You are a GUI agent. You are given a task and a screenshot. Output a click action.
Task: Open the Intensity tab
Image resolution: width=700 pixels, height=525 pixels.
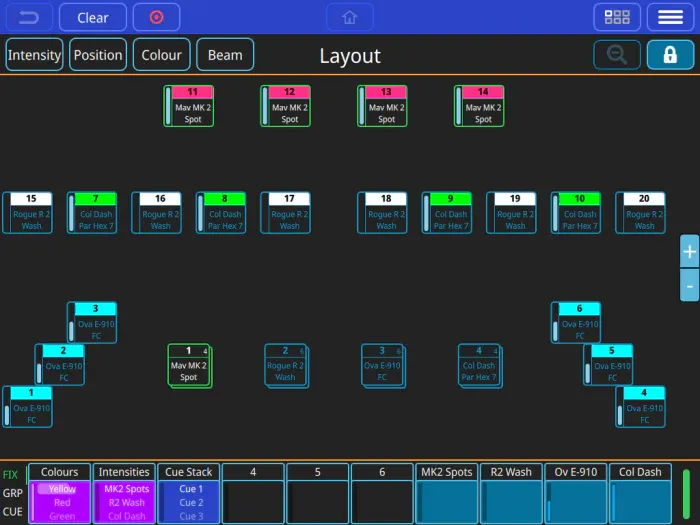point(34,55)
